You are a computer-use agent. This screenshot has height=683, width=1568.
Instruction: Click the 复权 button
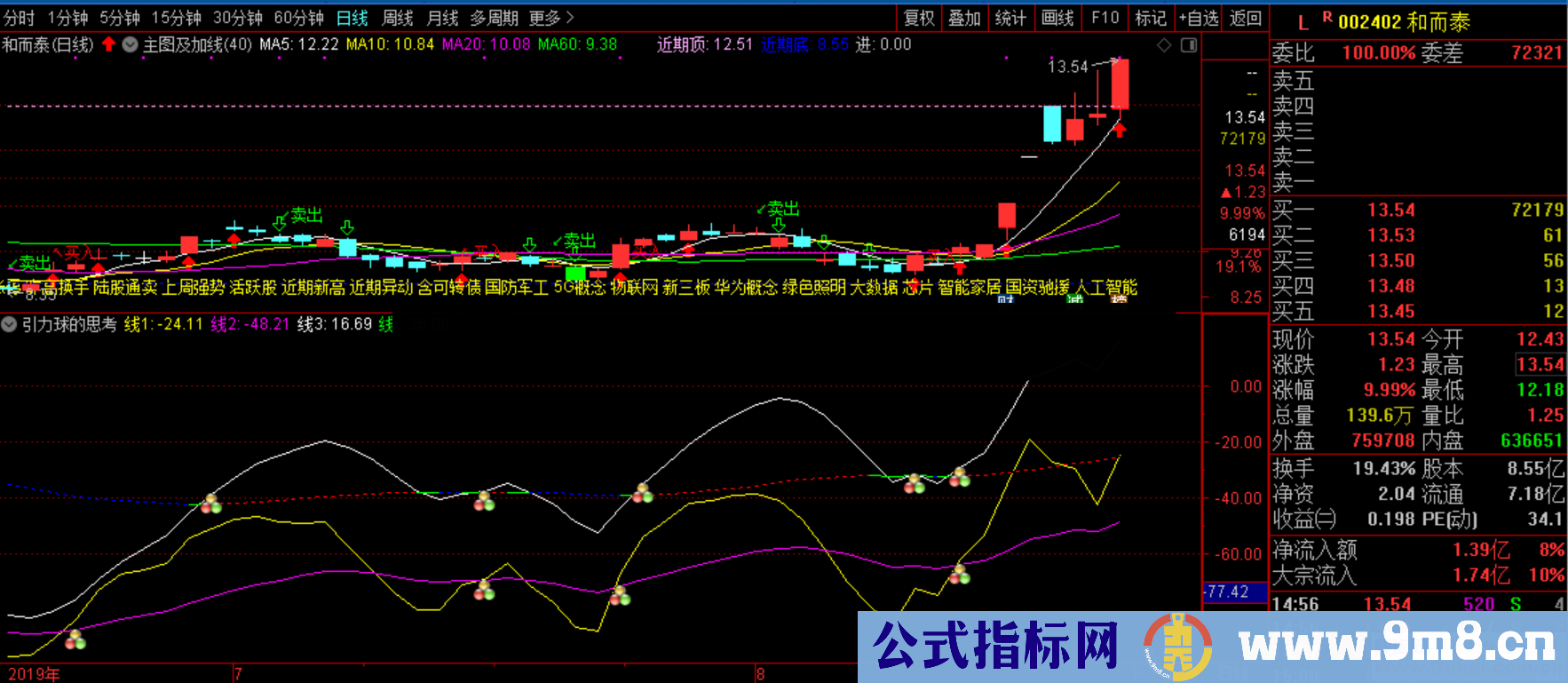919,18
